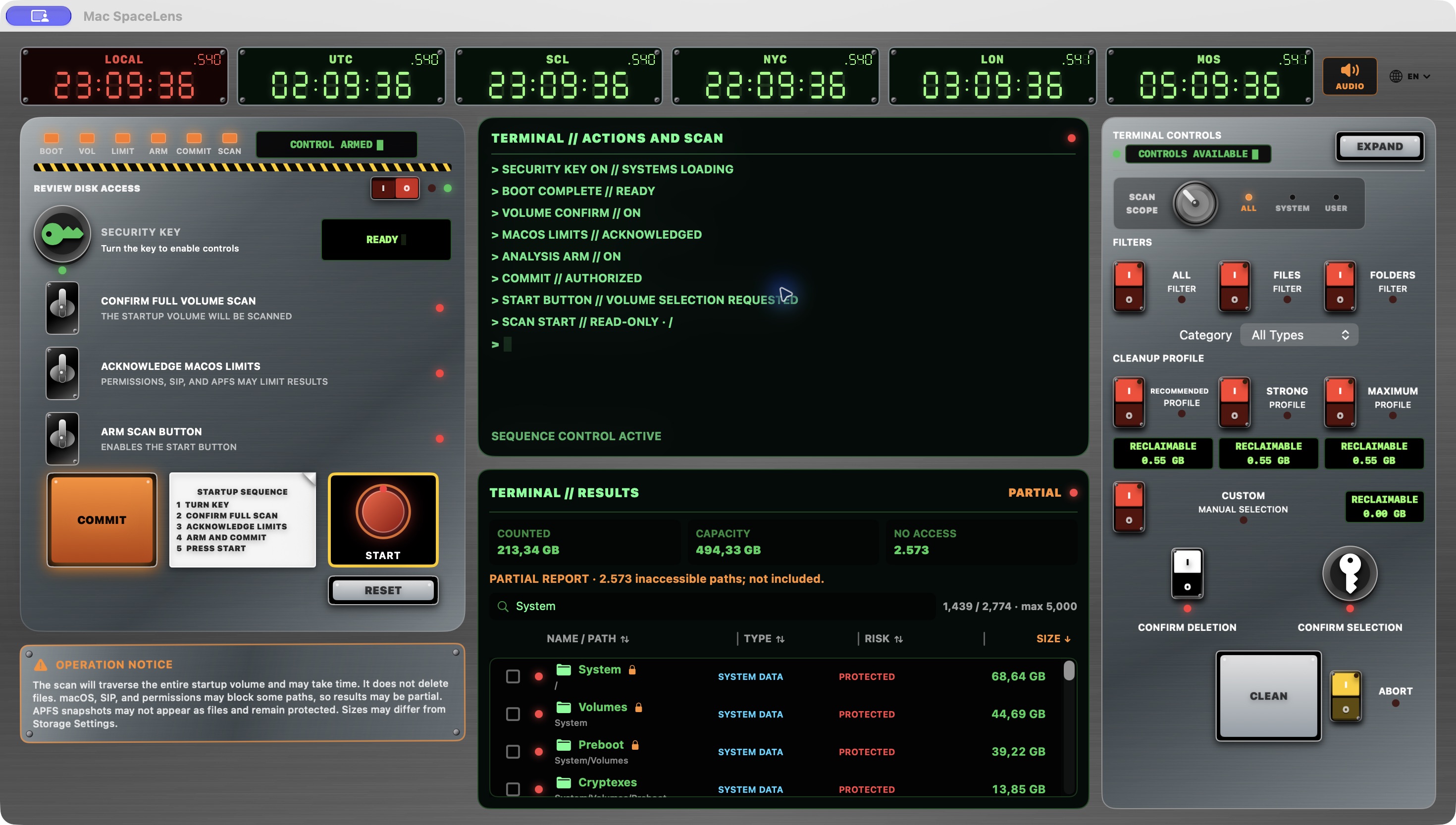Select the USER scan scope option
Viewport: 1456px width, 825px height.
point(1335,202)
